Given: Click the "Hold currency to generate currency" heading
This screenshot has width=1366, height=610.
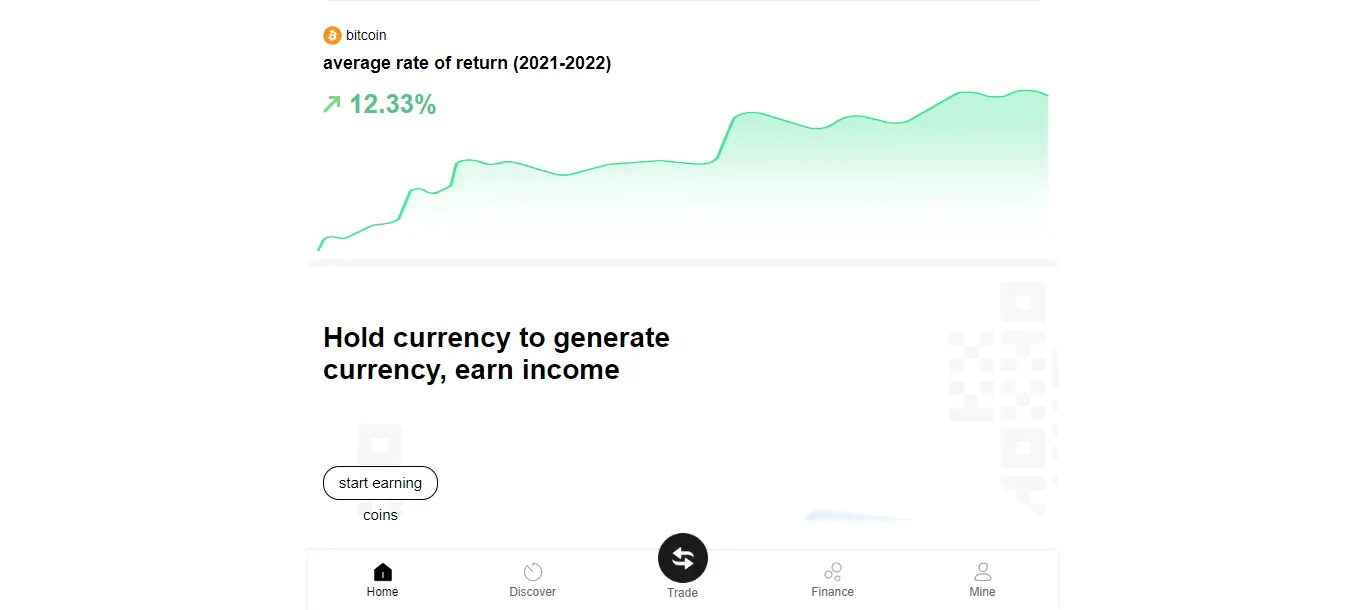Looking at the screenshot, I should pos(496,353).
